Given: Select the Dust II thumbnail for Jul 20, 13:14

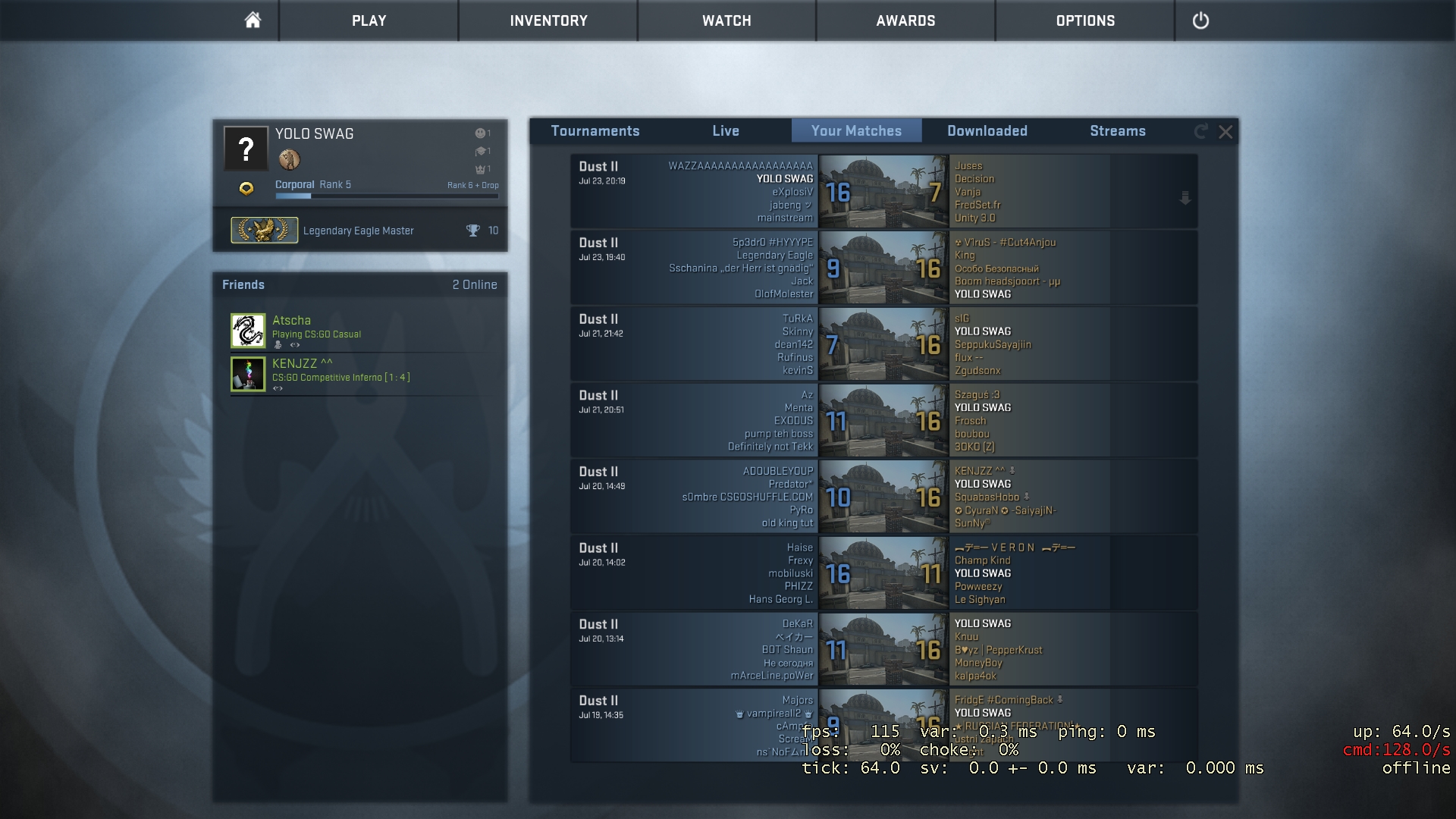Looking at the screenshot, I should pyautogui.click(x=884, y=649).
